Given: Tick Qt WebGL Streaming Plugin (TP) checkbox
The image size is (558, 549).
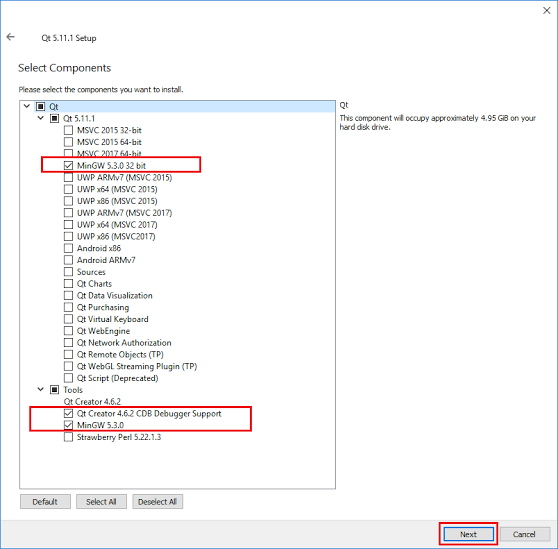Looking at the screenshot, I should (68, 366).
